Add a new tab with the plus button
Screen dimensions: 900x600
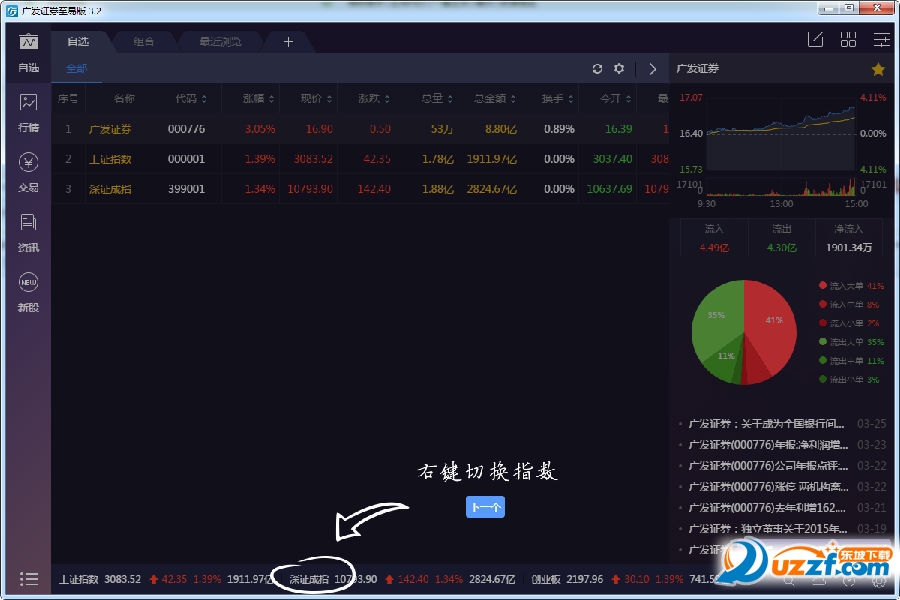pos(288,42)
